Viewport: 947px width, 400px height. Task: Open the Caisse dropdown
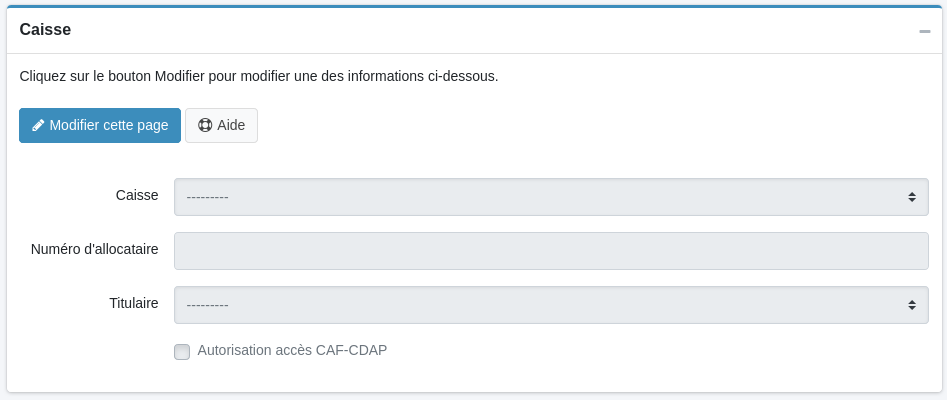(x=550, y=197)
